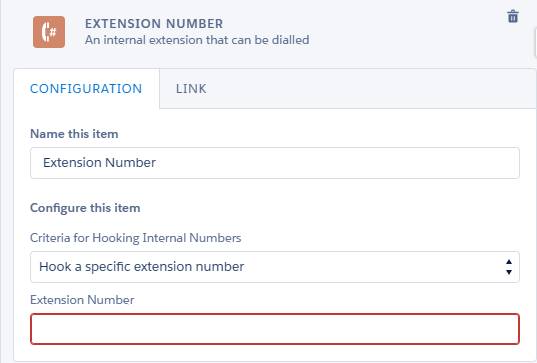Image resolution: width=537 pixels, height=363 pixels.
Task: Select the EXTENSION NUMBER heading text
Action: [154, 24]
